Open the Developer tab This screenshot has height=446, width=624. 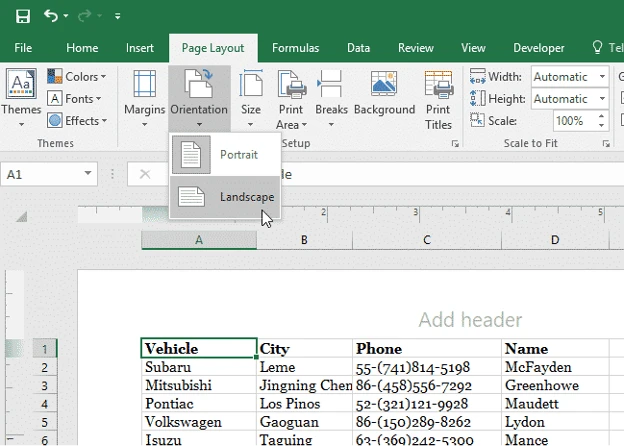click(x=538, y=48)
